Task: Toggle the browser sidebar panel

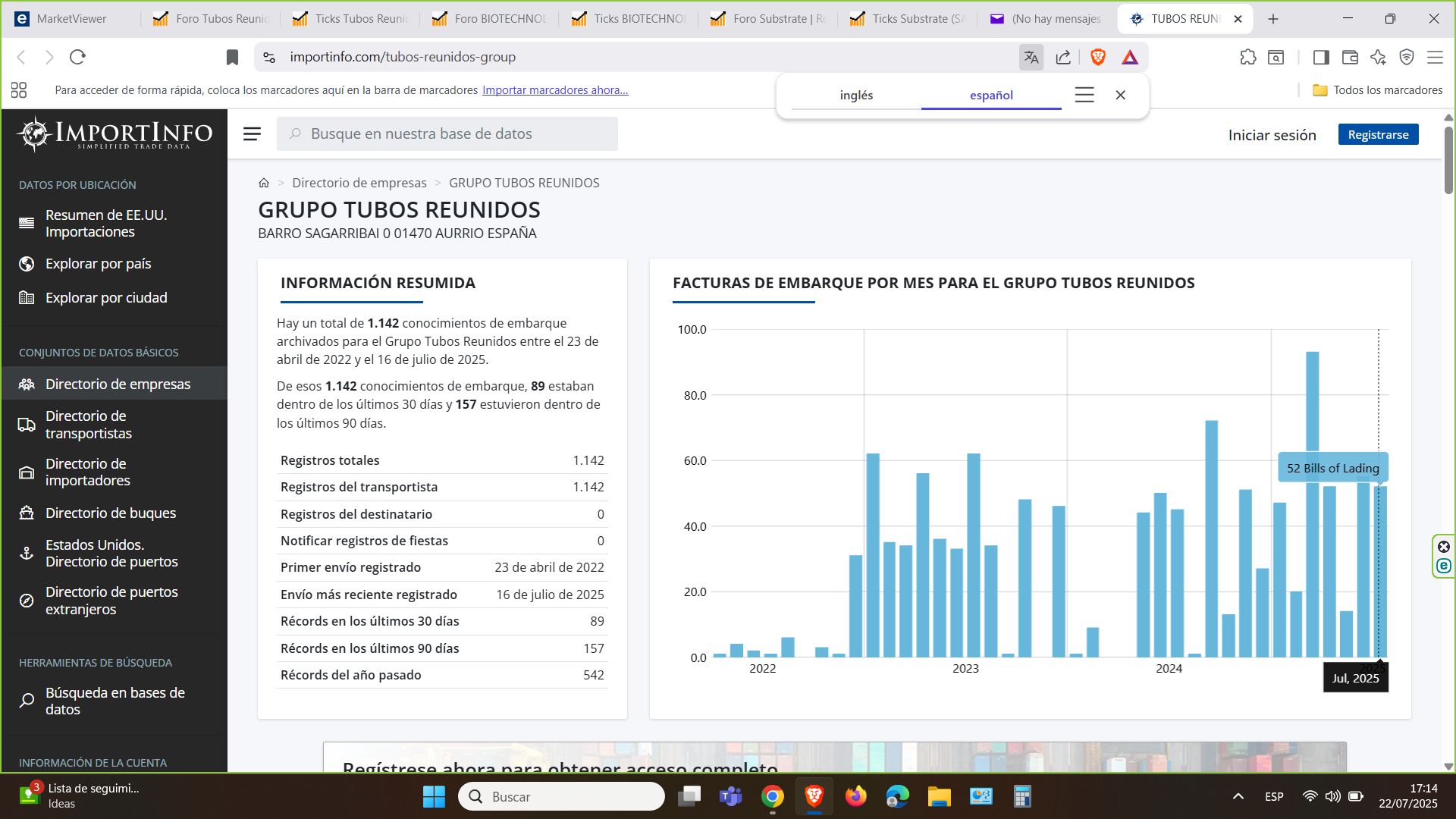Action: click(x=1321, y=57)
